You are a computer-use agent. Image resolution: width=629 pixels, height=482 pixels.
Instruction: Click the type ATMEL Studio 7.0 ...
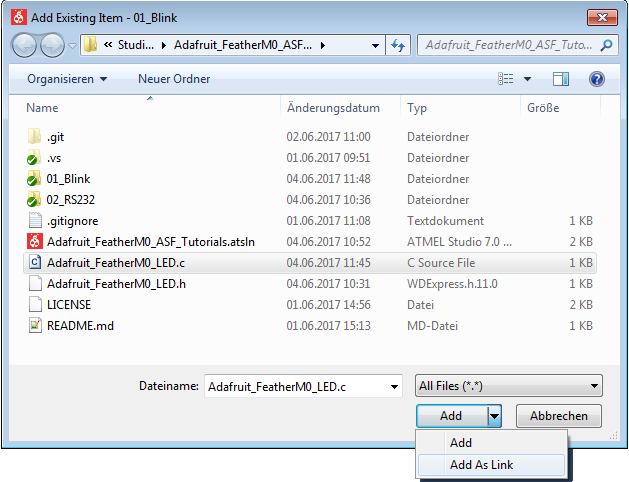[459, 242]
